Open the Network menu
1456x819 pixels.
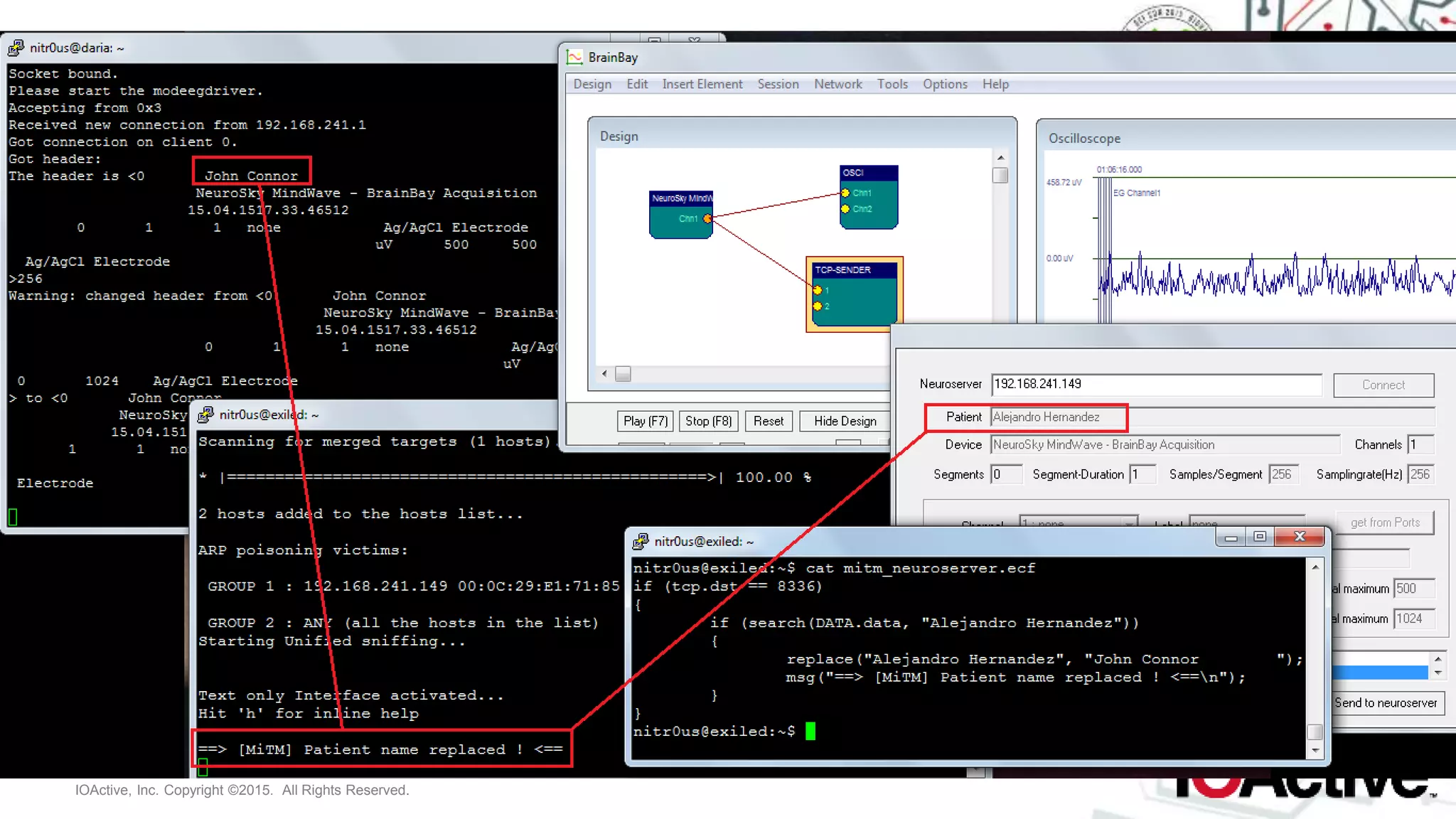(837, 84)
